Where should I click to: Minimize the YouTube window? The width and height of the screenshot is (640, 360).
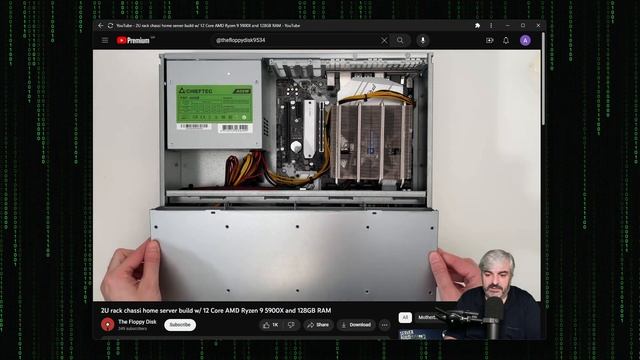pos(508,25)
